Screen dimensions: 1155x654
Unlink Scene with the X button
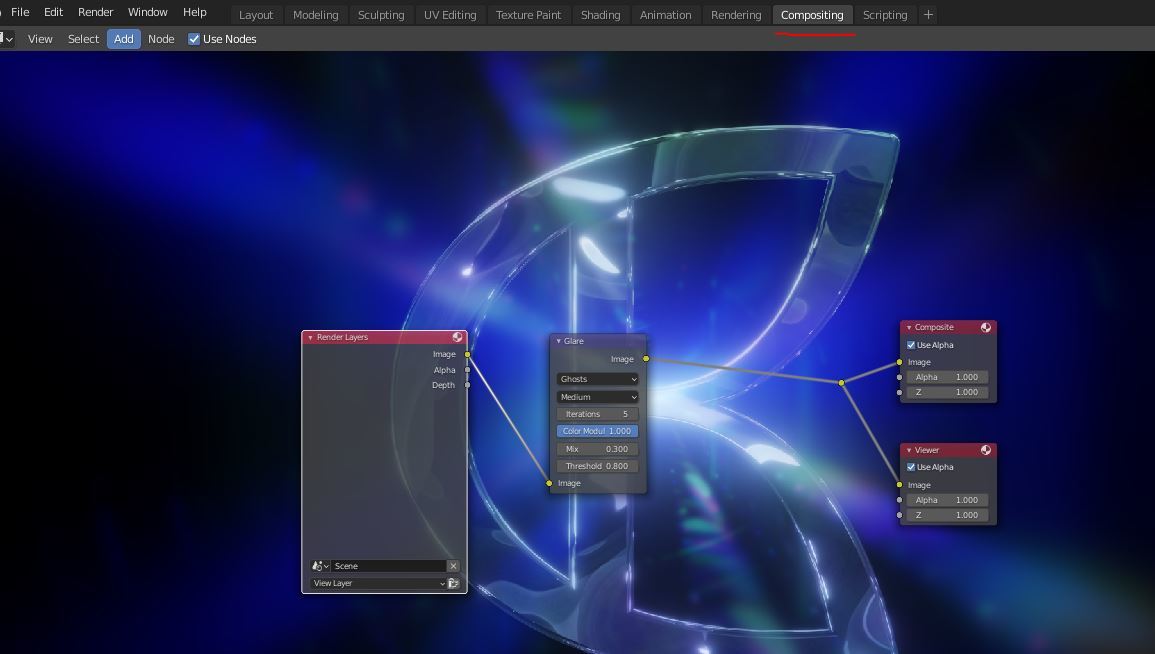coord(453,566)
